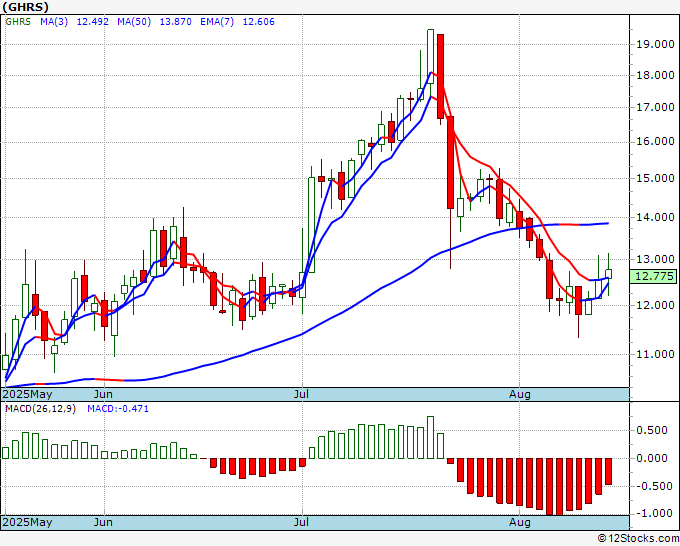Image resolution: width=680 pixels, height=546 pixels.
Task: Click the highest green candle near 19.000
Action: tap(430, 56)
